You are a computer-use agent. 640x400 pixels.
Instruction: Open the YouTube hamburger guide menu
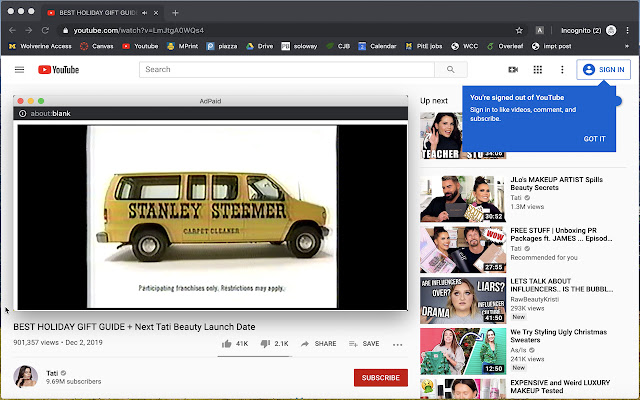(19, 69)
